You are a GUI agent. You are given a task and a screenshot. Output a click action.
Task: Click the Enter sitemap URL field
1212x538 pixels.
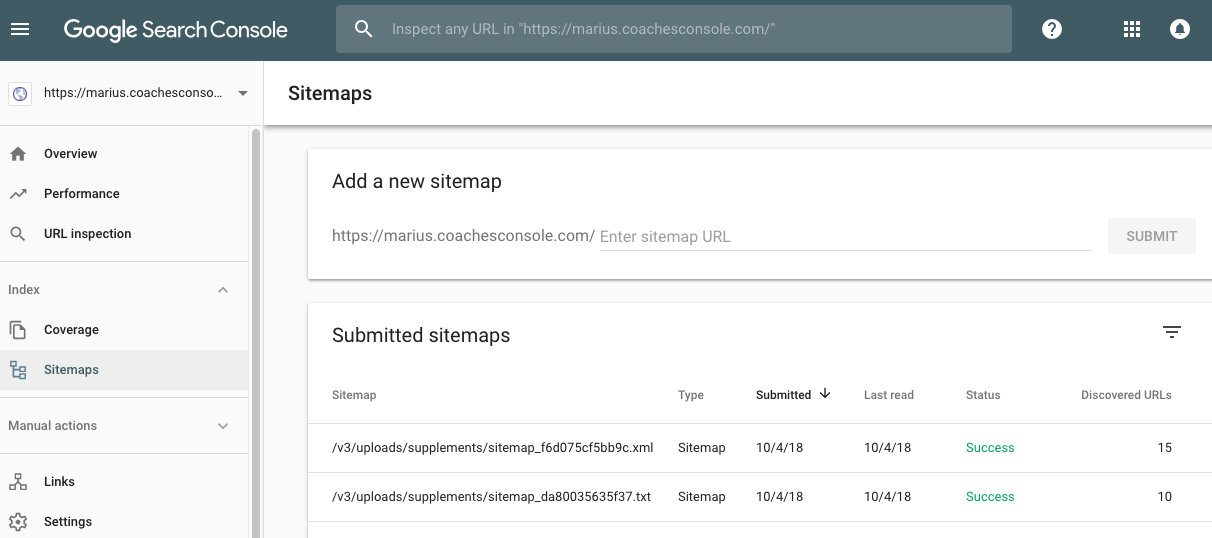click(844, 237)
